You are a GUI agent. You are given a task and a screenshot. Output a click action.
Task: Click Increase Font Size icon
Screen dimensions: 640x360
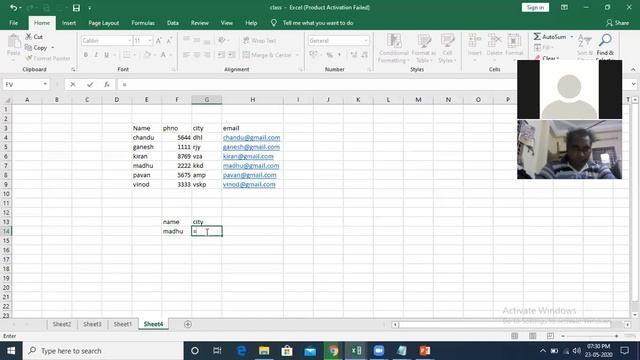pos(159,40)
